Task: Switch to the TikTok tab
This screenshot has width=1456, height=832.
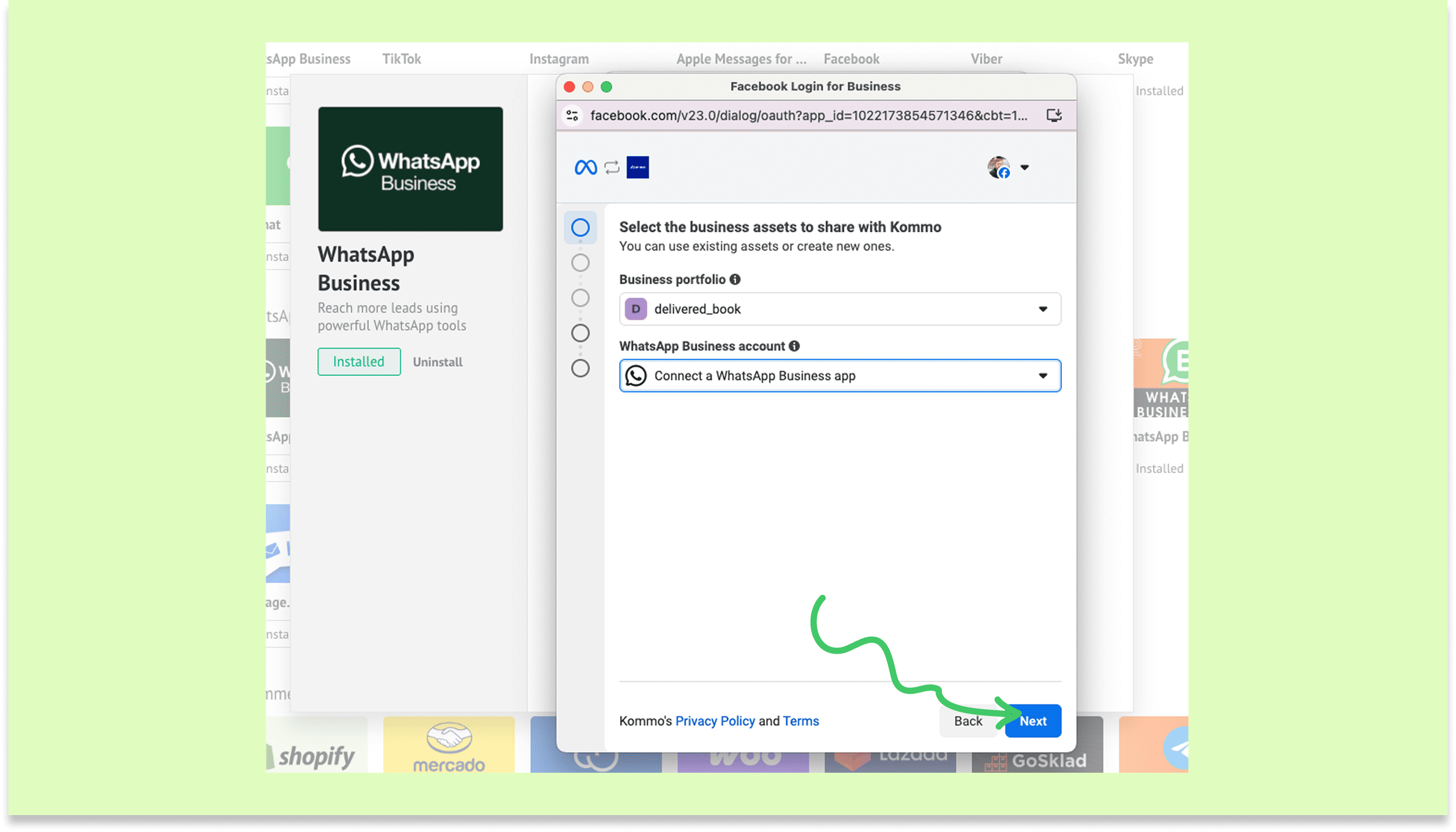Action: click(x=402, y=59)
